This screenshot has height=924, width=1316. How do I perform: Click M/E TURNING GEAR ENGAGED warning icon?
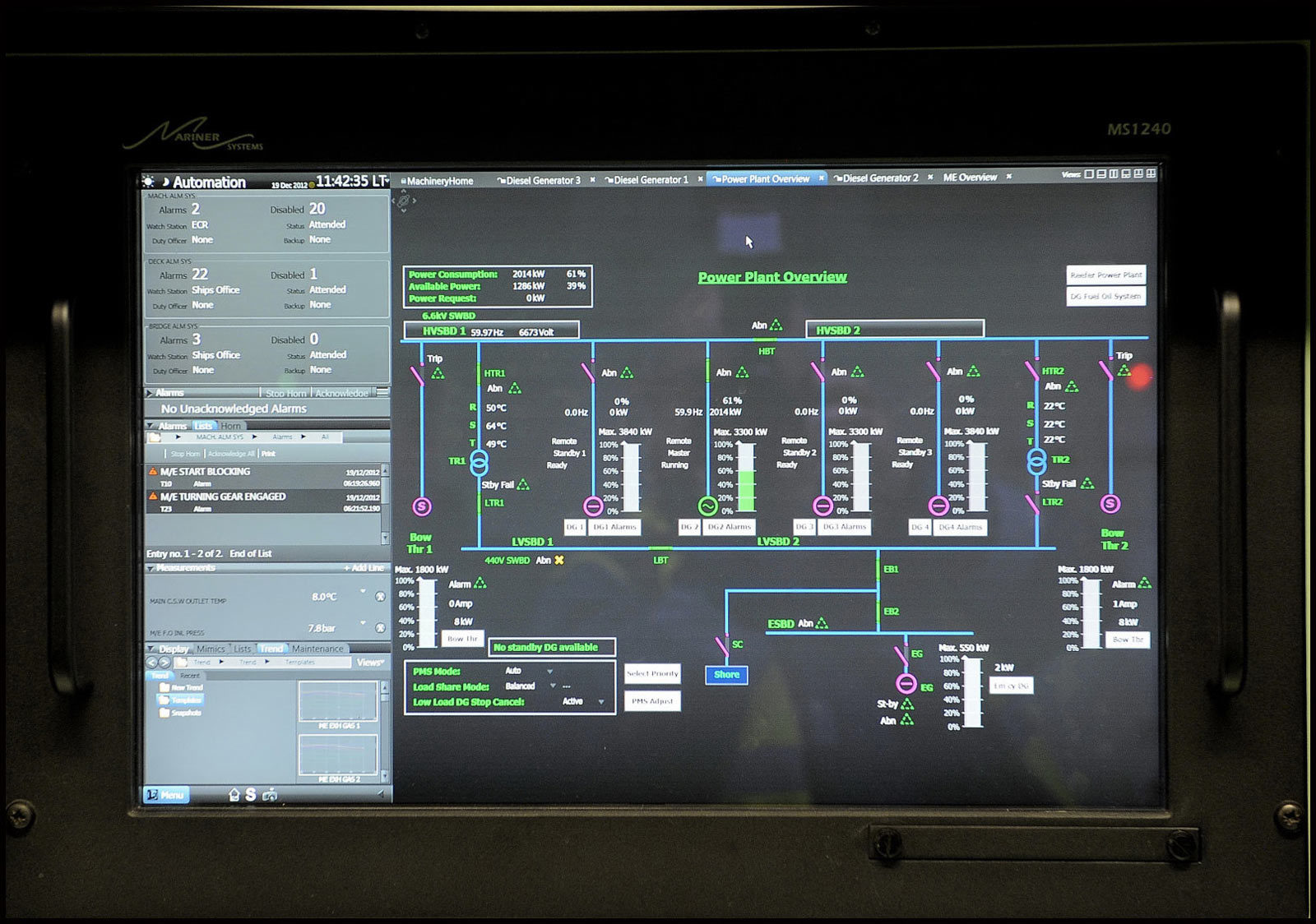[152, 497]
